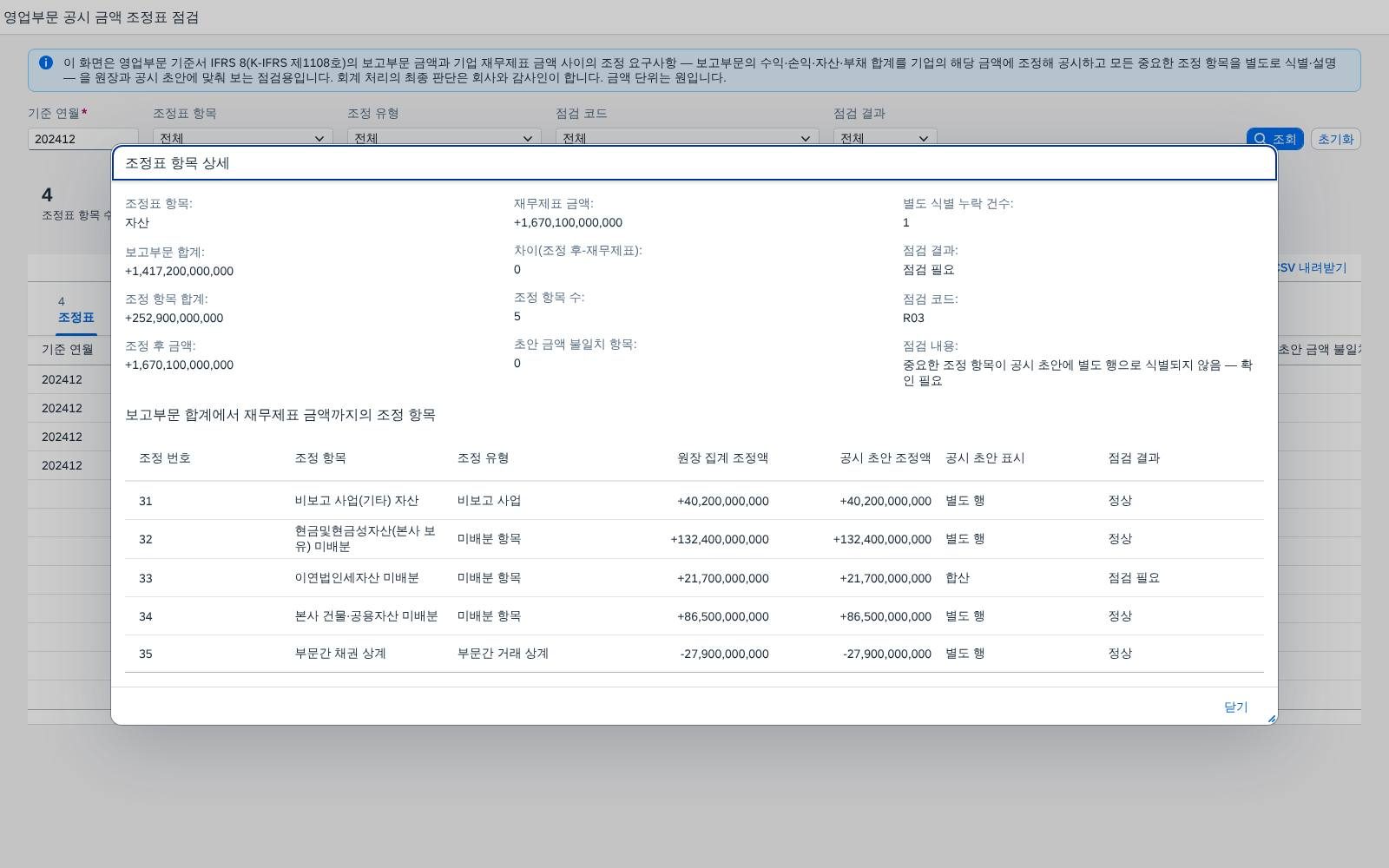Image resolution: width=1389 pixels, height=868 pixels.
Task: Click the +86,500,000,000 공시 초안 amount in row 34
Action: point(885,616)
